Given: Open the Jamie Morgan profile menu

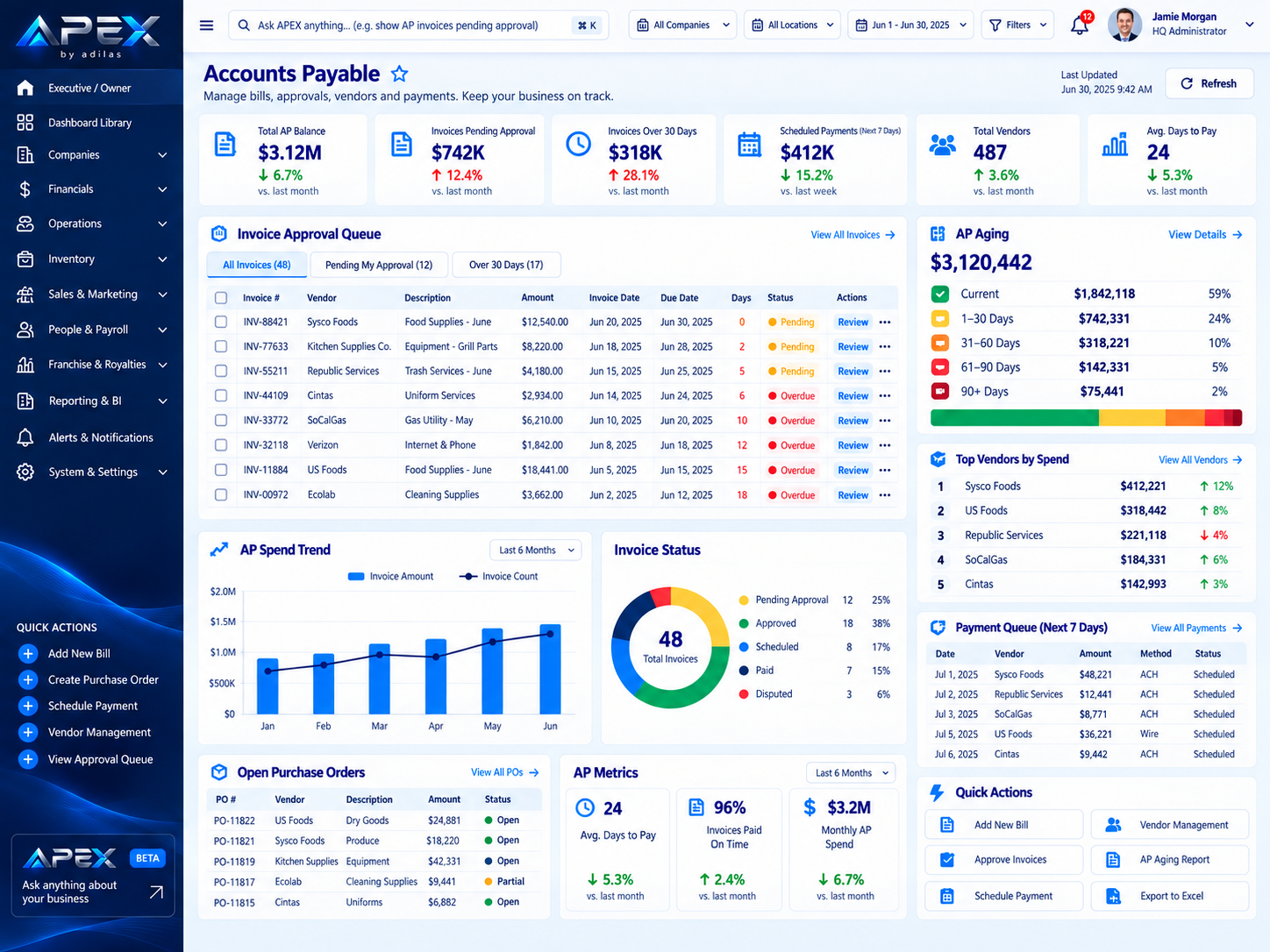Looking at the screenshot, I should 1181,25.
